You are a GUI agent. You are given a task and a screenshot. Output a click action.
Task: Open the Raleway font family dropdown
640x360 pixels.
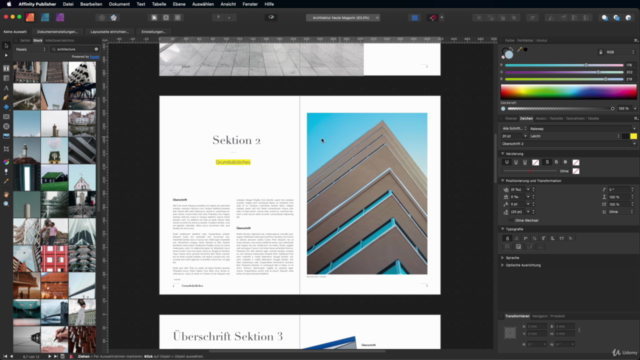pos(582,129)
